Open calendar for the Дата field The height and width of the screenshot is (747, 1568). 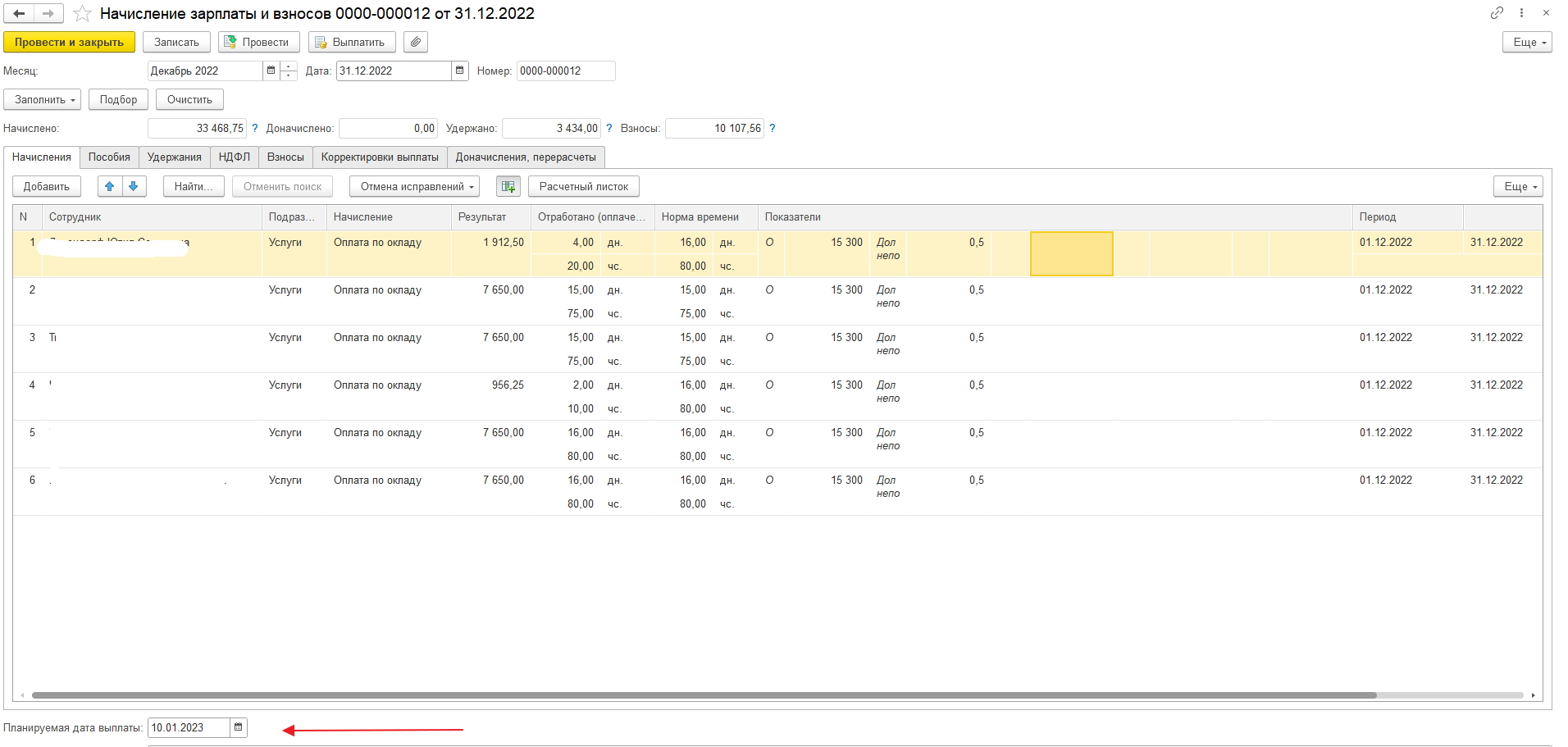point(460,71)
